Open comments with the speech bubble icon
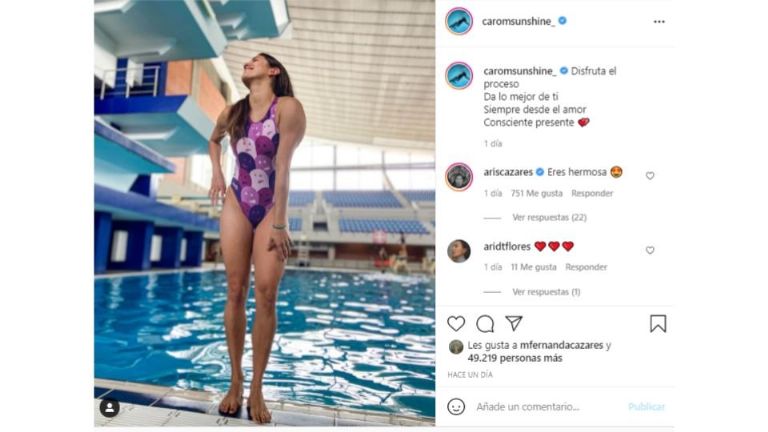 pyautogui.click(x=485, y=324)
